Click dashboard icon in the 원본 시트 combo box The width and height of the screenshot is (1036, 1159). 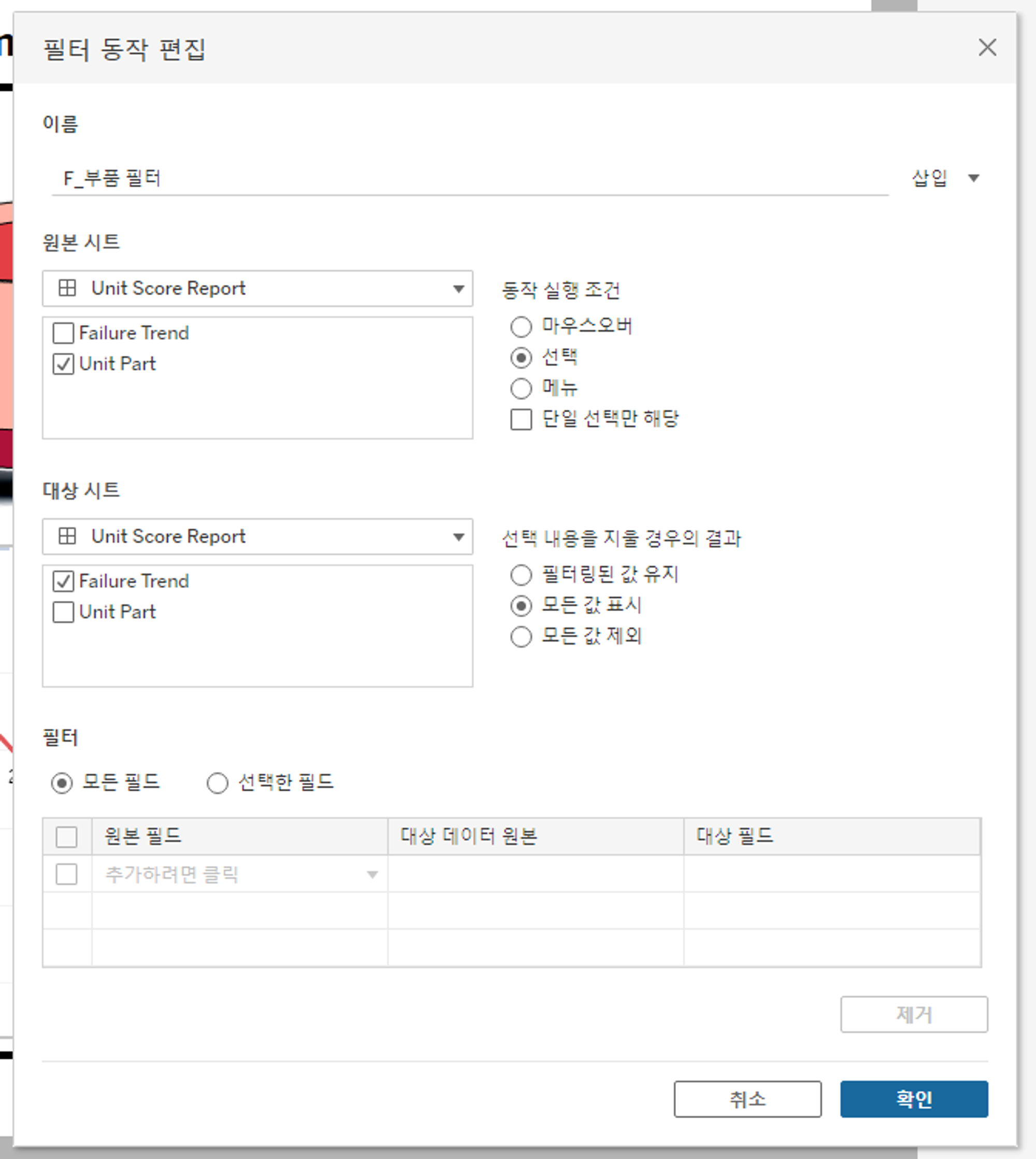pyautogui.click(x=67, y=288)
